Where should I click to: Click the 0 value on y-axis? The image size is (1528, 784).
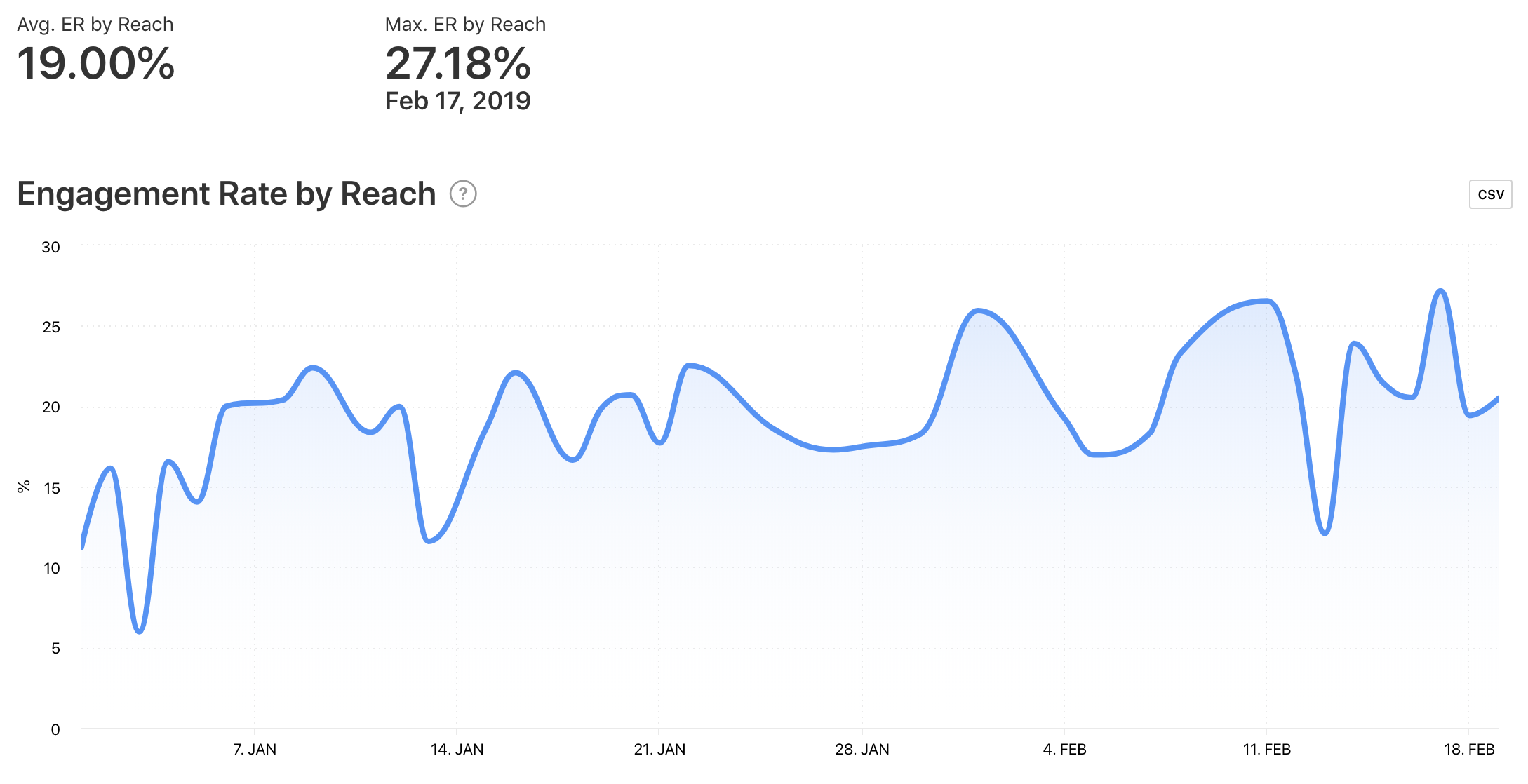(x=55, y=729)
